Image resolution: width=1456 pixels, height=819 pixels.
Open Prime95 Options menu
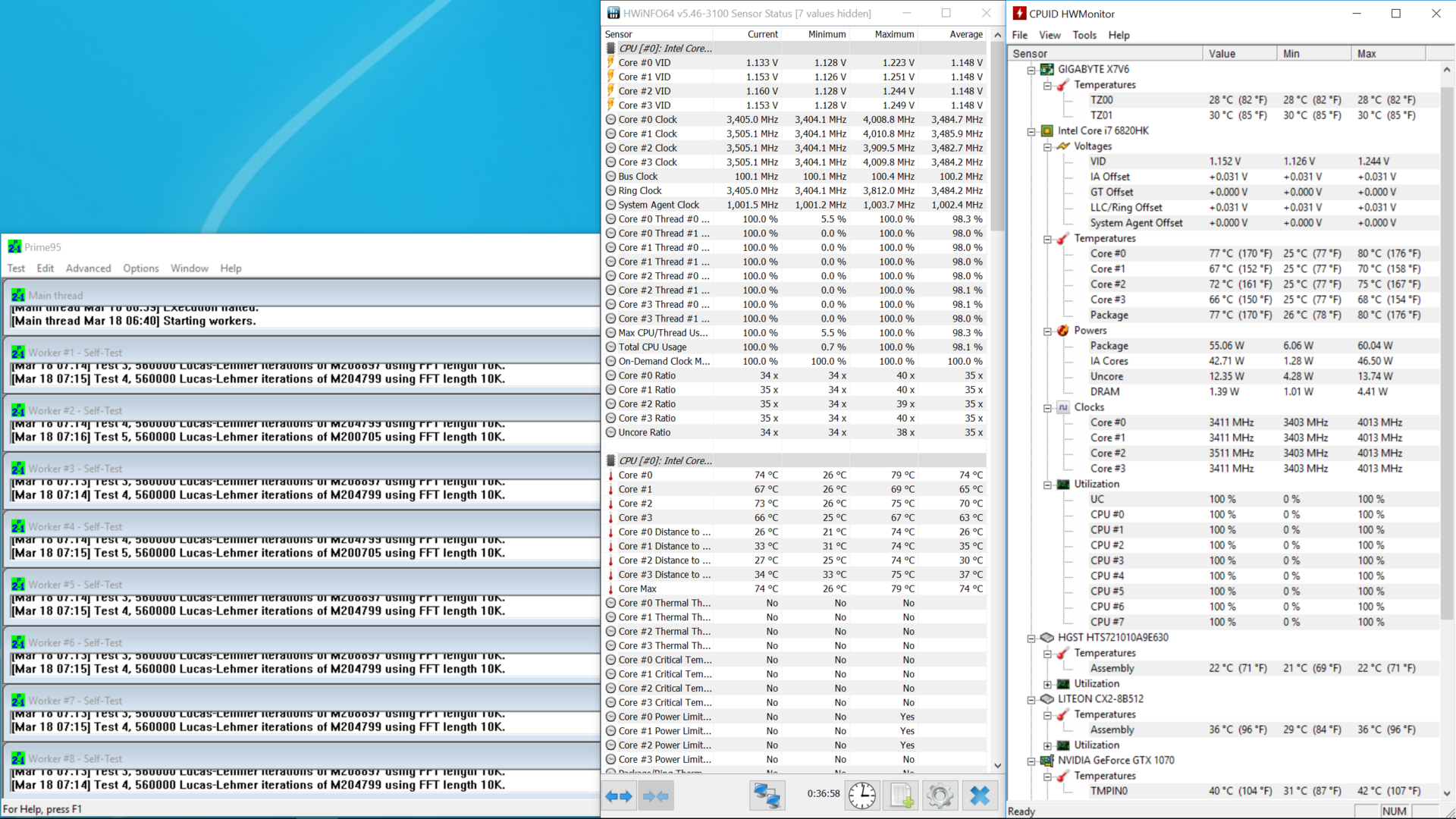[141, 268]
